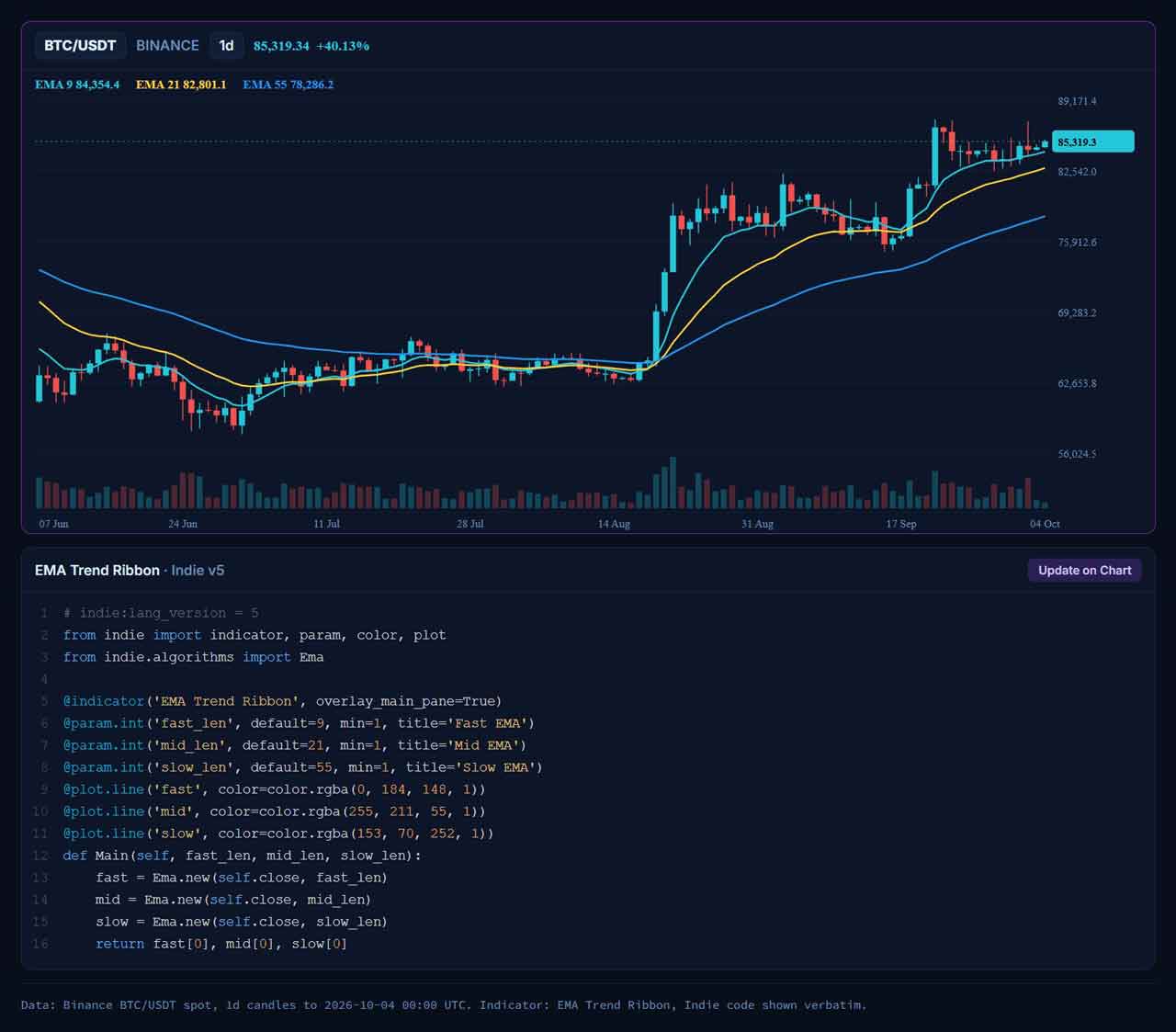Click the BINANCE exchange label
The image size is (1176, 1032).
pyautogui.click(x=167, y=45)
